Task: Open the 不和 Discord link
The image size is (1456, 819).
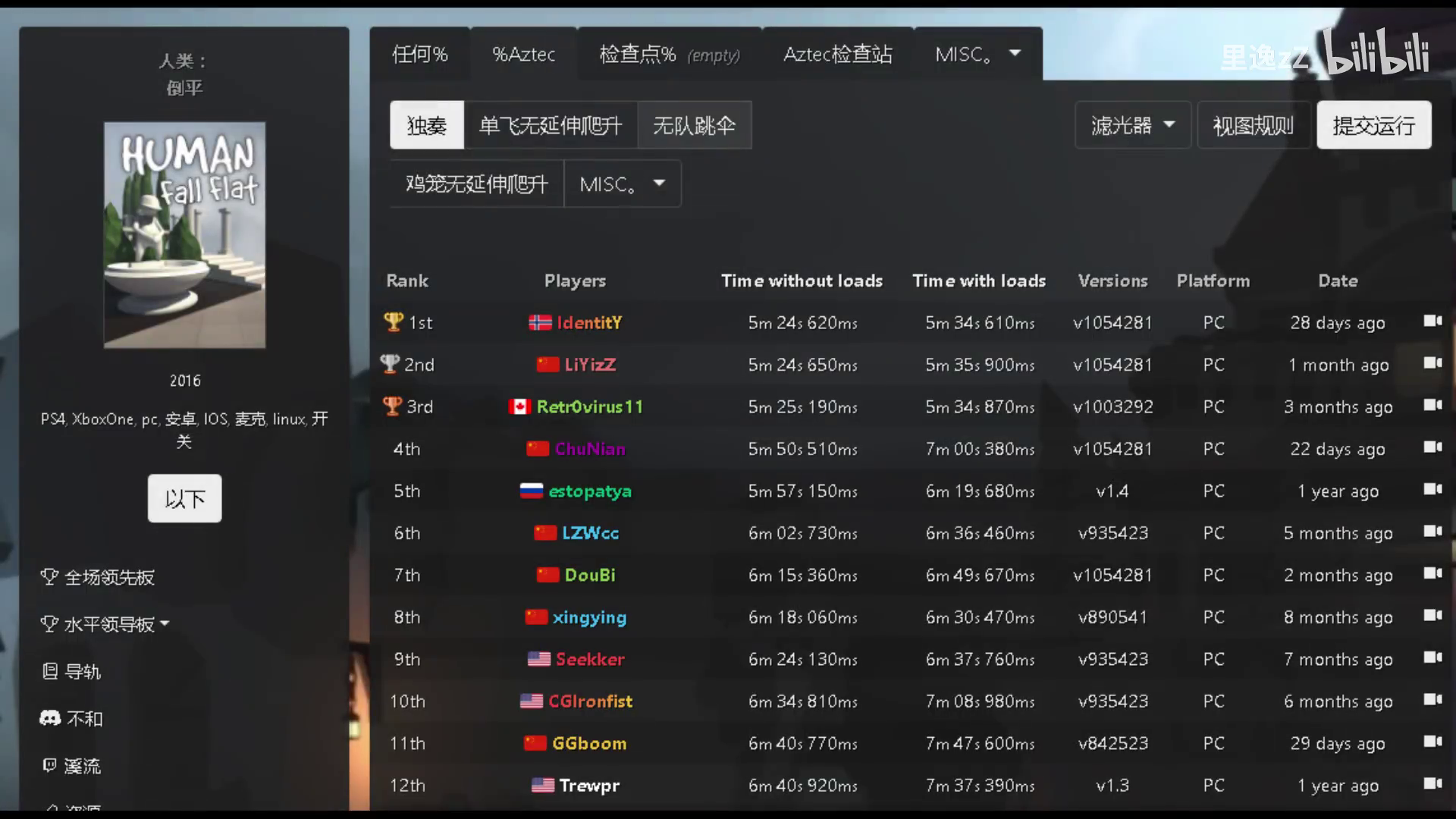Action: point(84,718)
